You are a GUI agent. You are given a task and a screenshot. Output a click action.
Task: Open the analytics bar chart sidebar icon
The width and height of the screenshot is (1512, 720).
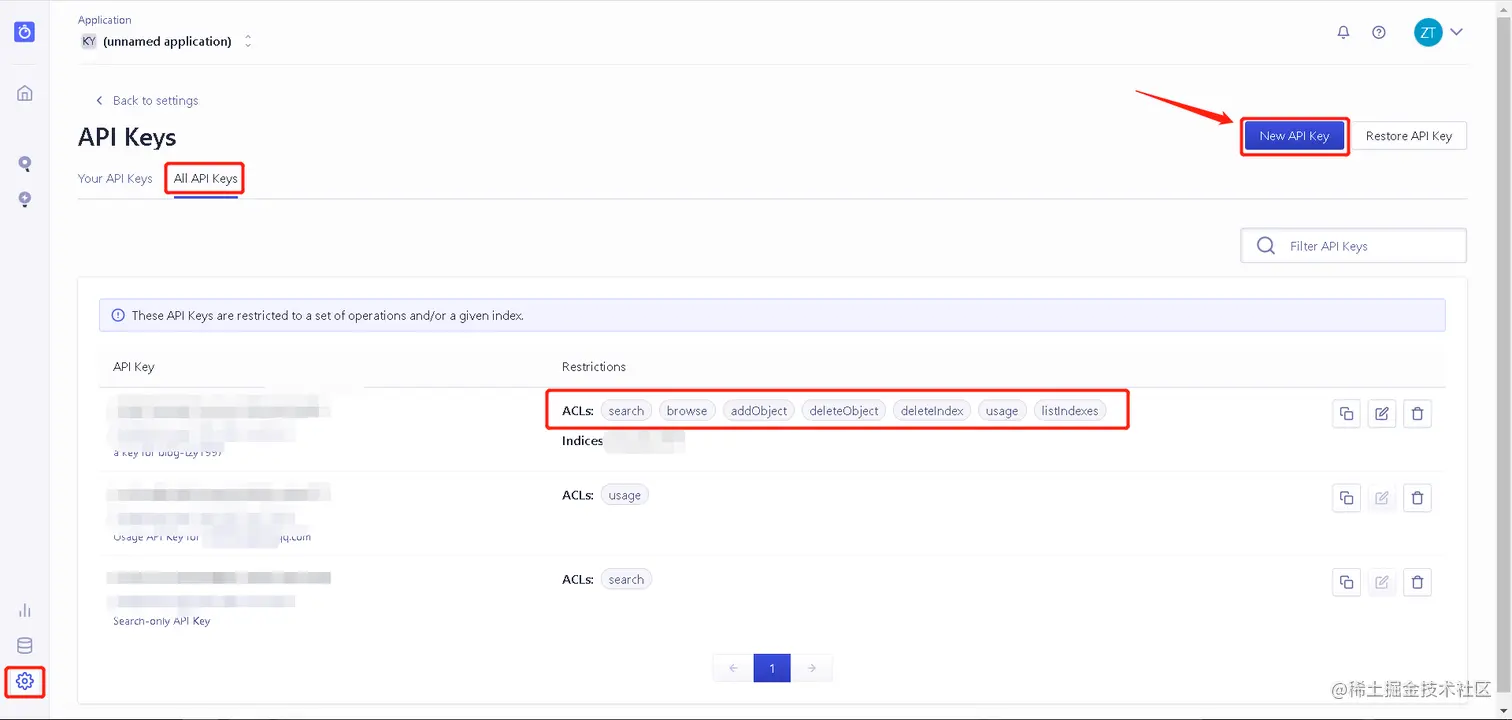25,610
